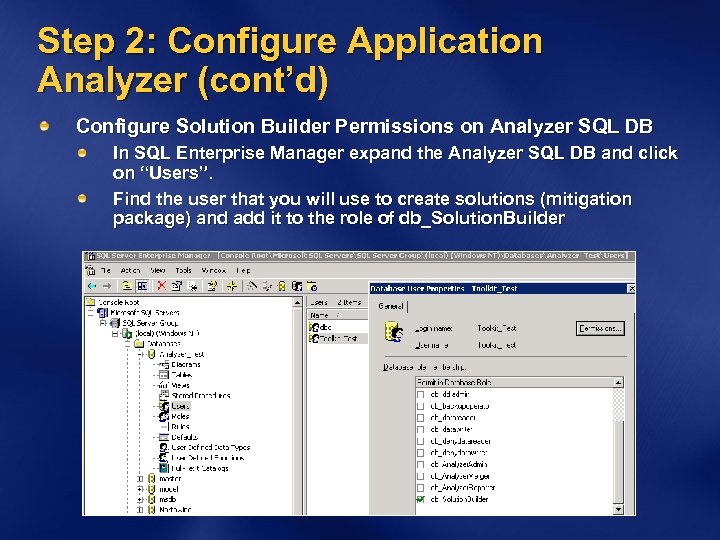Check the db_denydatawriter role checkbox
The height and width of the screenshot is (540, 720).
420,453
